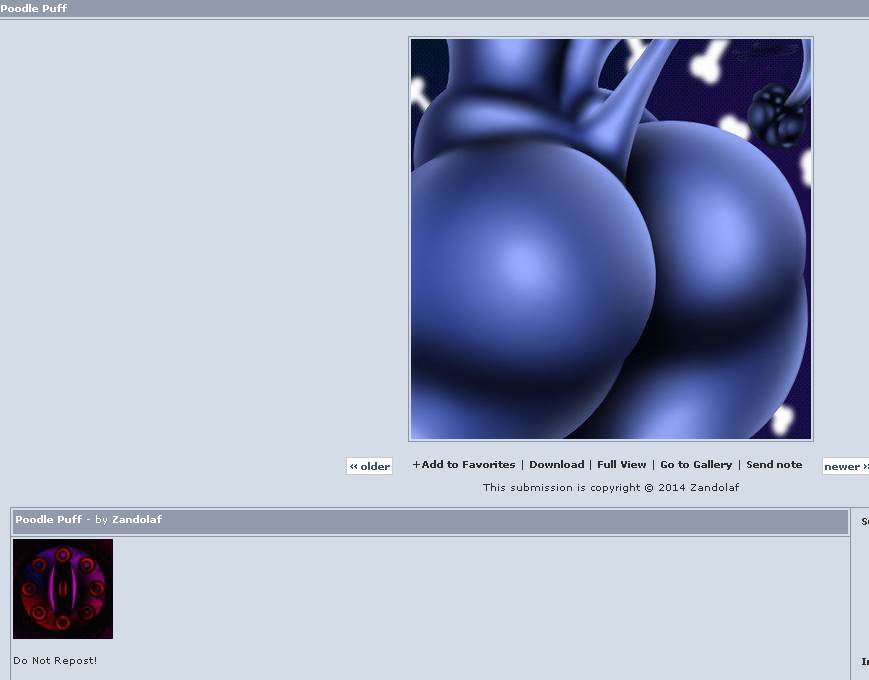The height and width of the screenshot is (680, 869).
Task: Open the Poodle Puff submission image
Action: pyautogui.click(x=611, y=239)
